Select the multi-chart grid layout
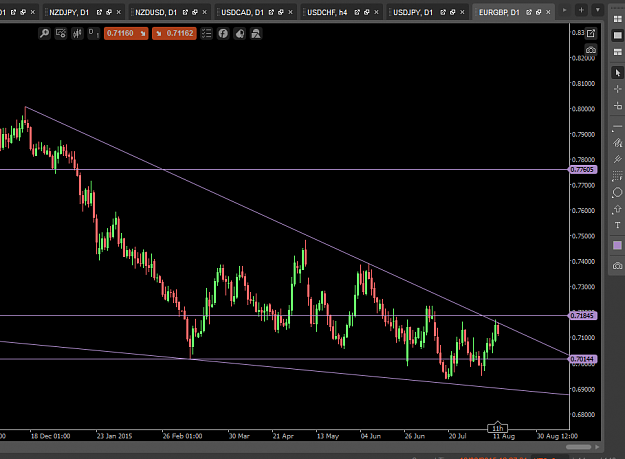 coord(617,19)
